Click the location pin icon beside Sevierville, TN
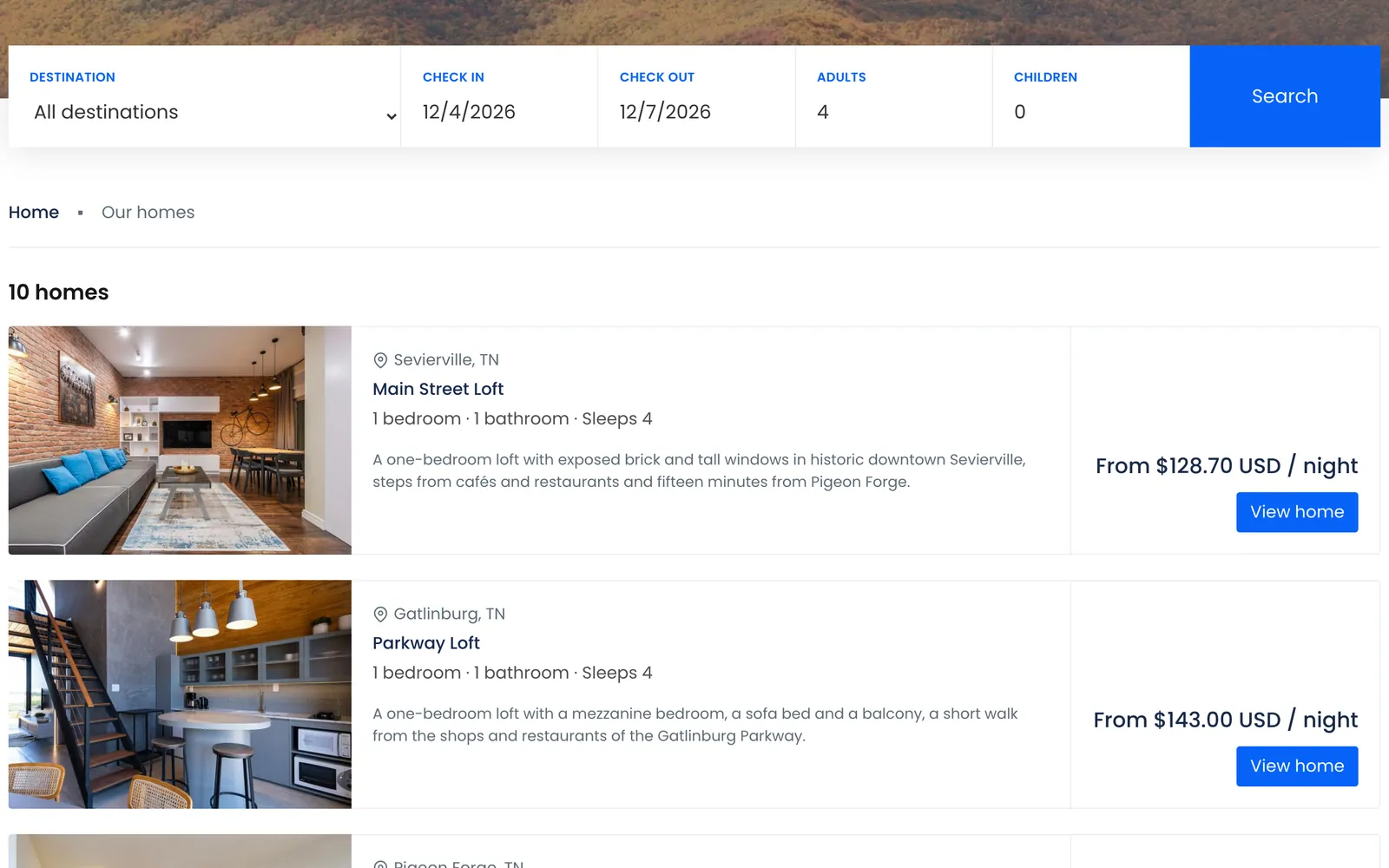The width and height of the screenshot is (1389, 868). pos(380,360)
